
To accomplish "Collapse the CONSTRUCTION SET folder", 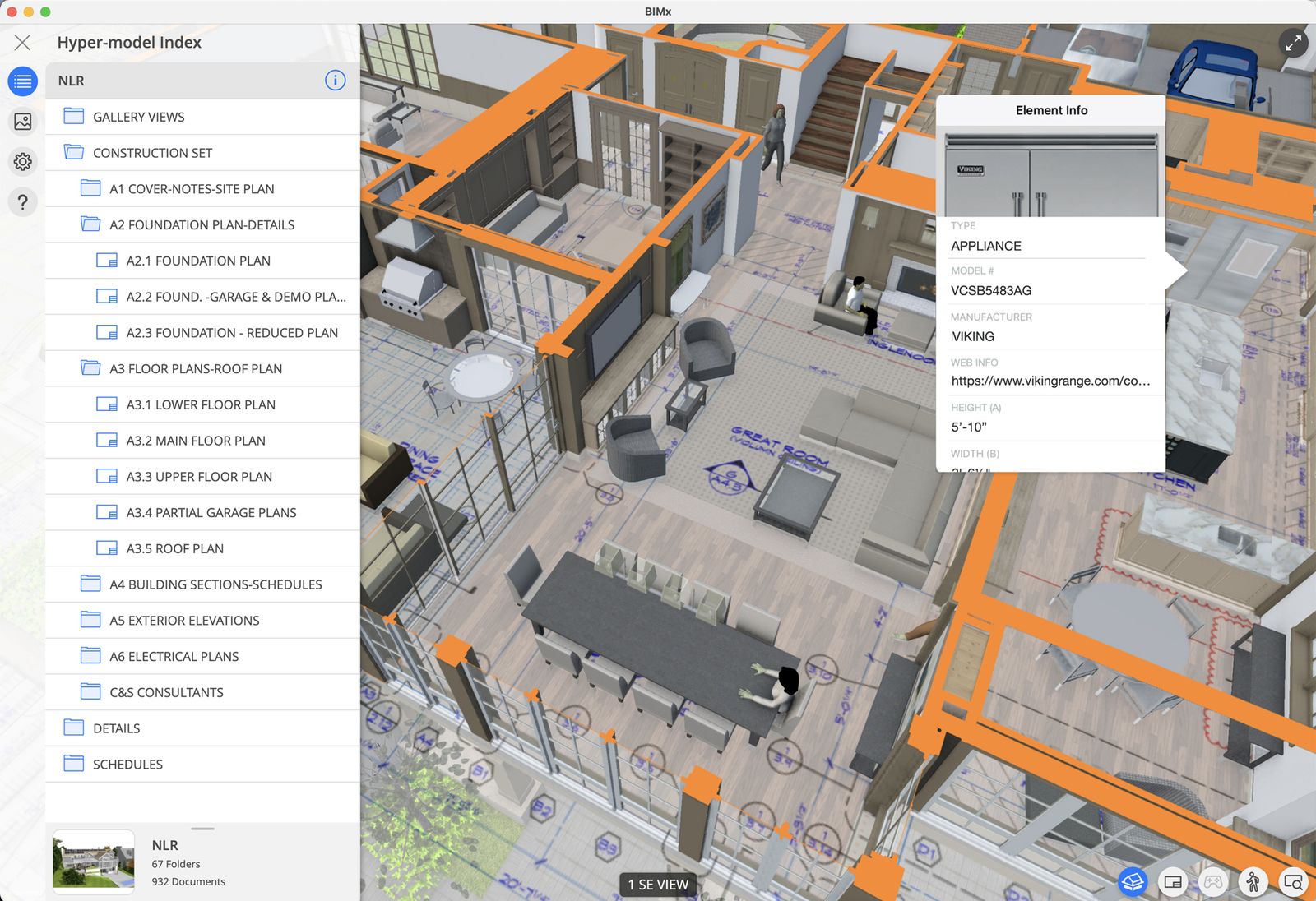I will pos(152,153).
